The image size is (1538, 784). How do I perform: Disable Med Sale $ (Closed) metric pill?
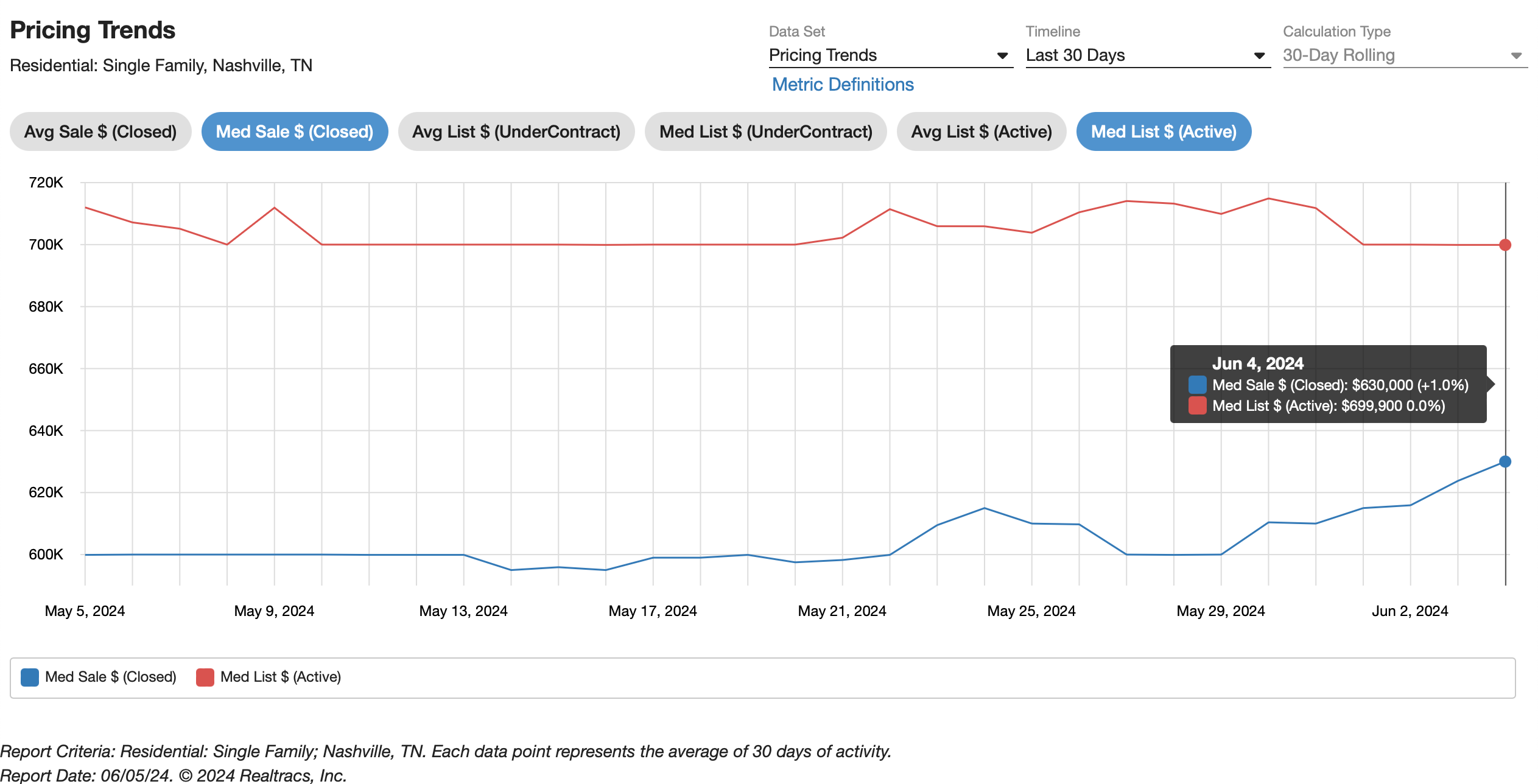[295, 131]
